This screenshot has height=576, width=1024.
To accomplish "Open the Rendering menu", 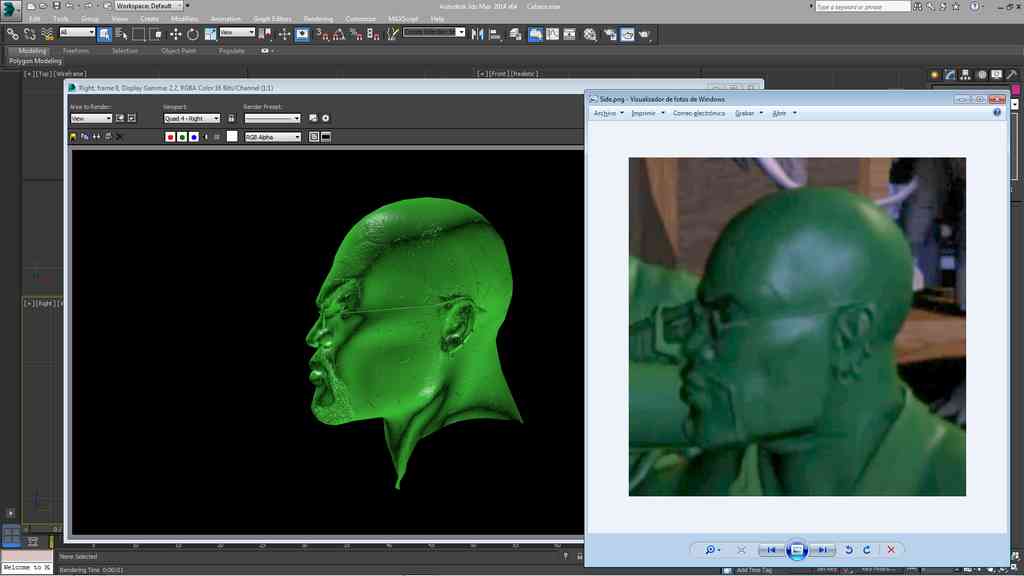I will point(318,18).
